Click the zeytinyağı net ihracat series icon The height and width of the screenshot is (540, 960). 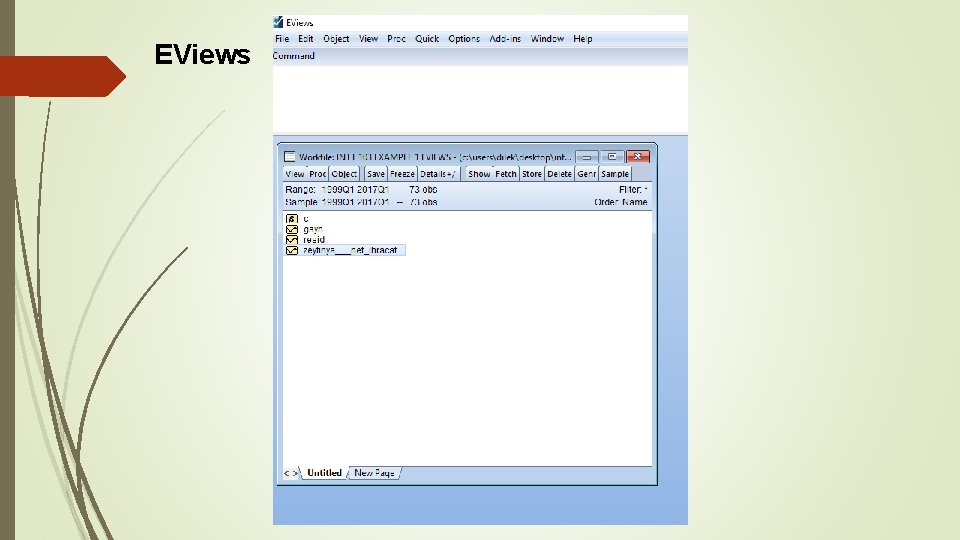point(292,250)
